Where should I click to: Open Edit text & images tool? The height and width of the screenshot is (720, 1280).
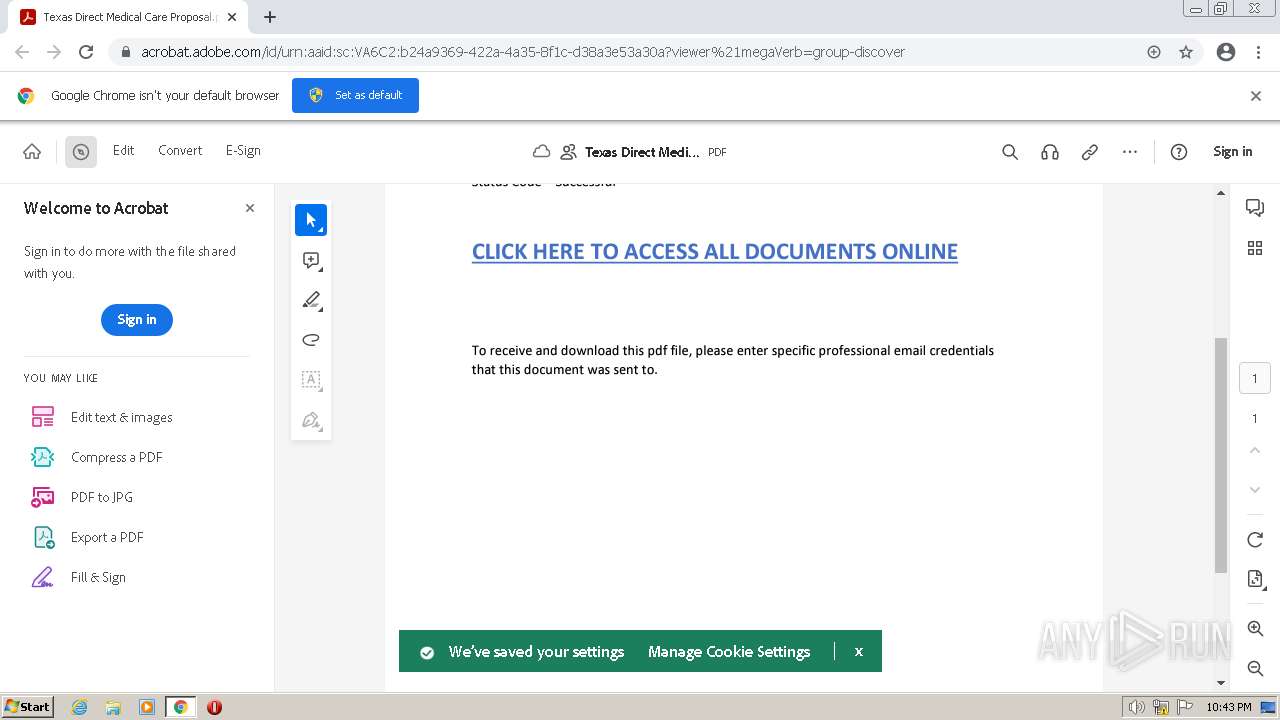pos(121,417)
